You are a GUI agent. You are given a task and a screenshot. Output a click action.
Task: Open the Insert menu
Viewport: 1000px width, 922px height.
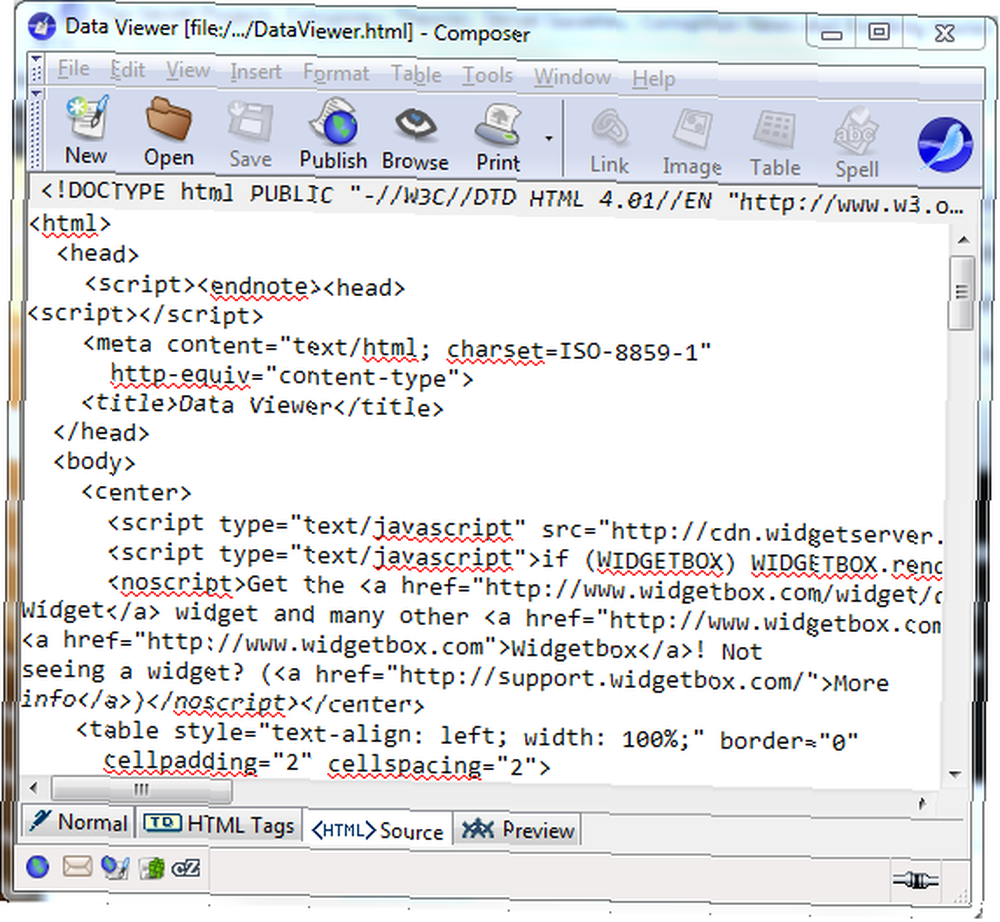pyautogui.click(x=256, y=71)
